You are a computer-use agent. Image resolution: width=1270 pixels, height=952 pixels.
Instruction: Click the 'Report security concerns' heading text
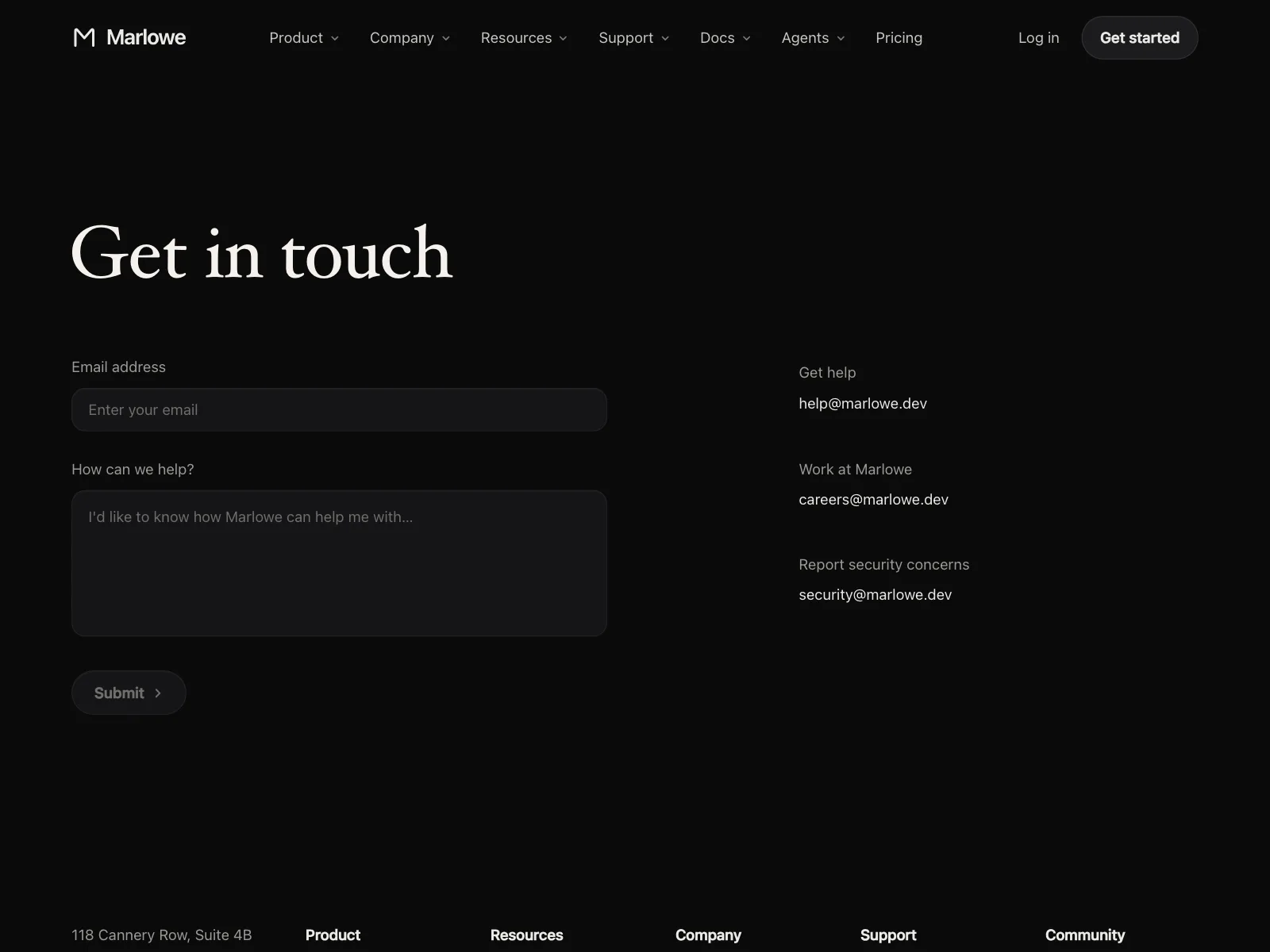pyautogui.click(x=883, y=564)
